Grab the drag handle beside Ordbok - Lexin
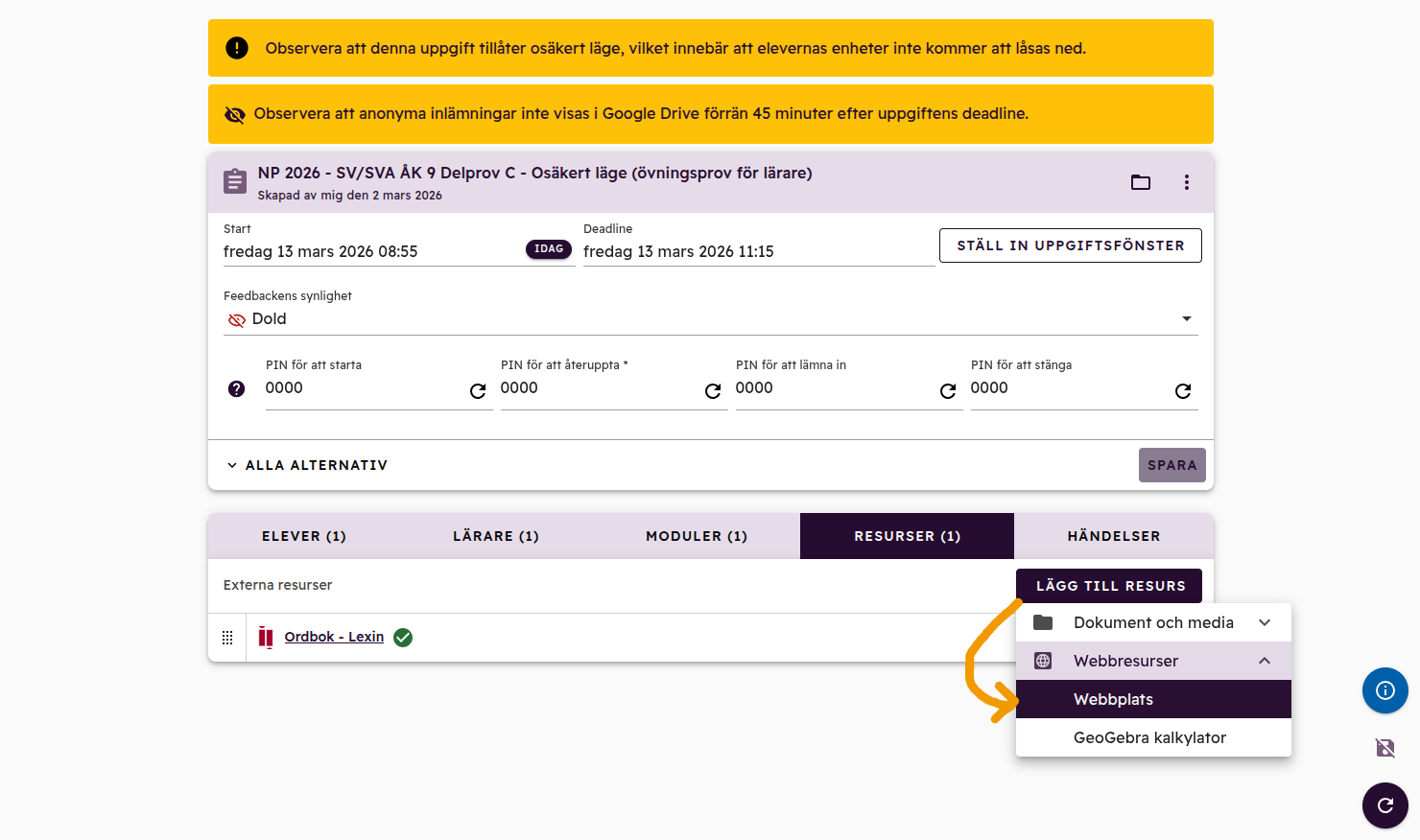This screenshot has width=1420, height=840. click(227, 638)
